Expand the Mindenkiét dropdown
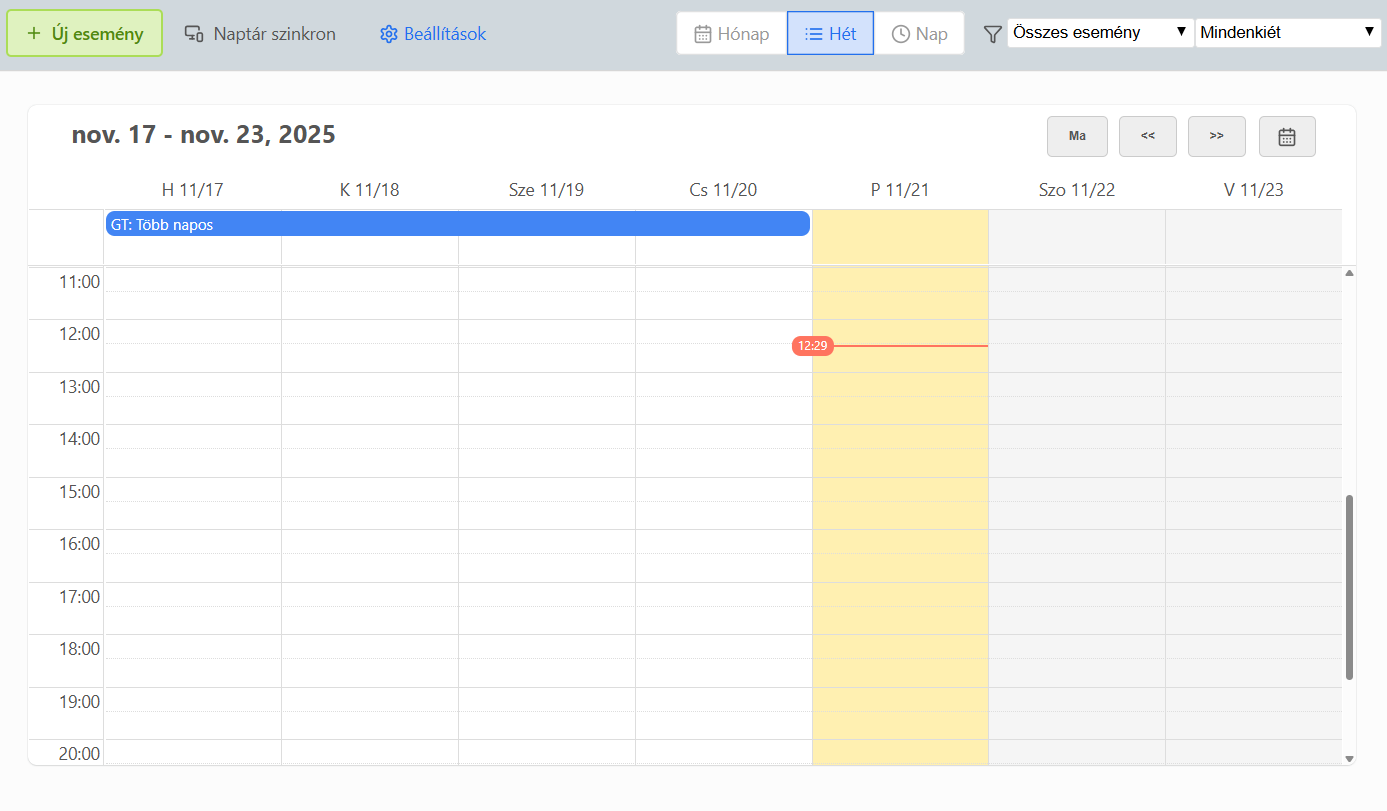The height and width of the screenshot is (811, 1387). [x=1288, y=33]
